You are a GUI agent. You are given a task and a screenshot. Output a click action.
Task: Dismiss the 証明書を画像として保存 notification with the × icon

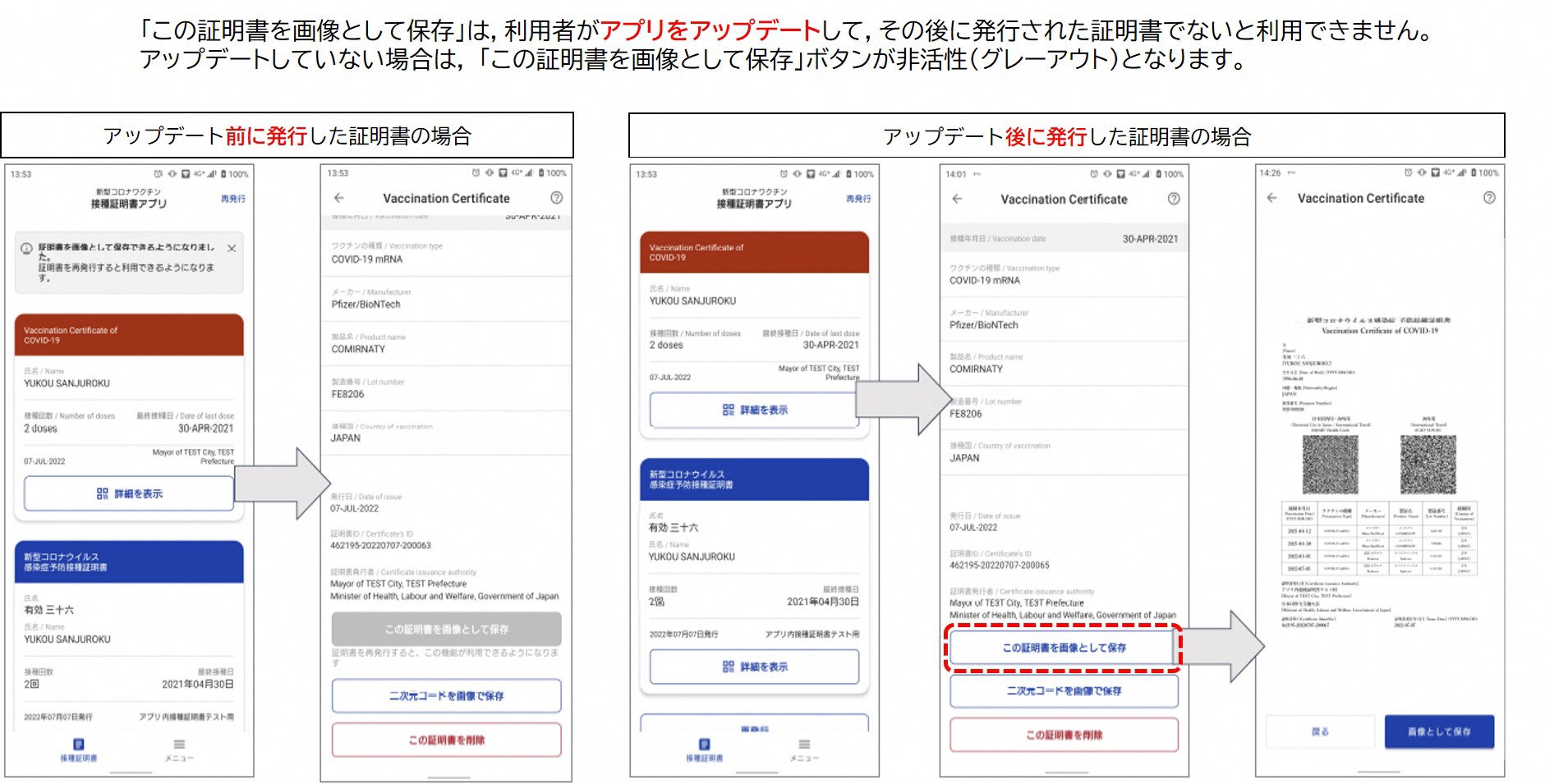pos(231,246)
